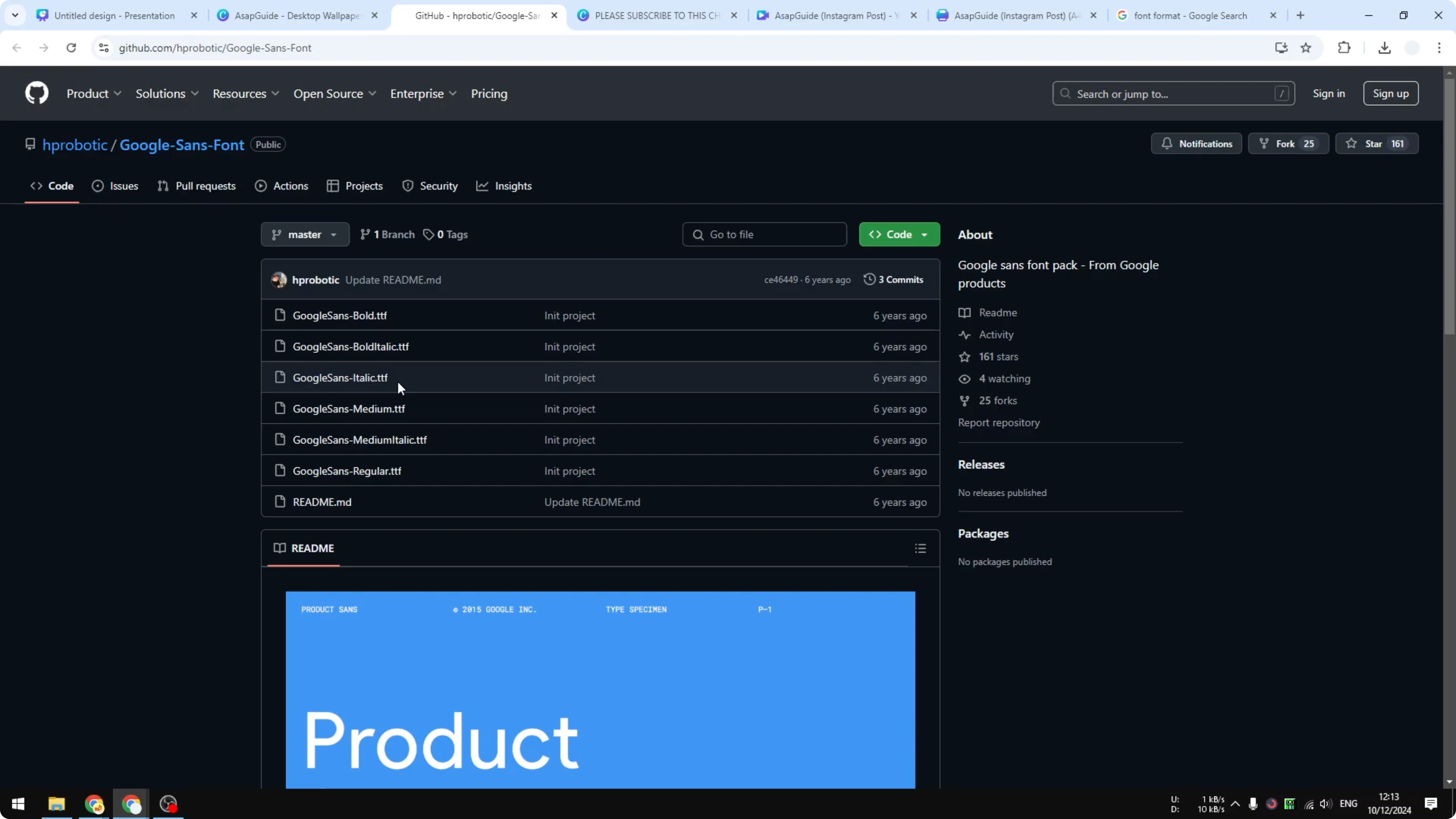Open the master branch dropdown
This screenshot has height=819, width=1456.
pyautogui.click(x=304, y=234)
